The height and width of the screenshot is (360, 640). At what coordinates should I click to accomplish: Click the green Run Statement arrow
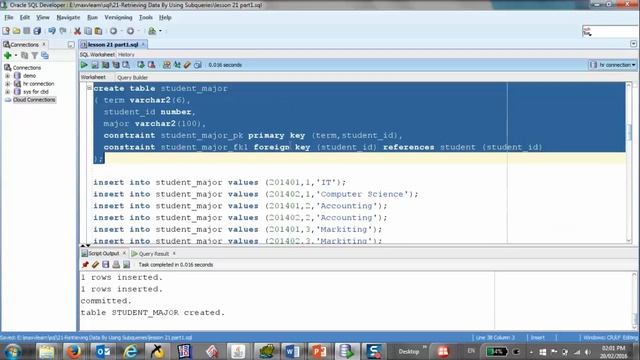pyautogui.click(x=84, y=65)
